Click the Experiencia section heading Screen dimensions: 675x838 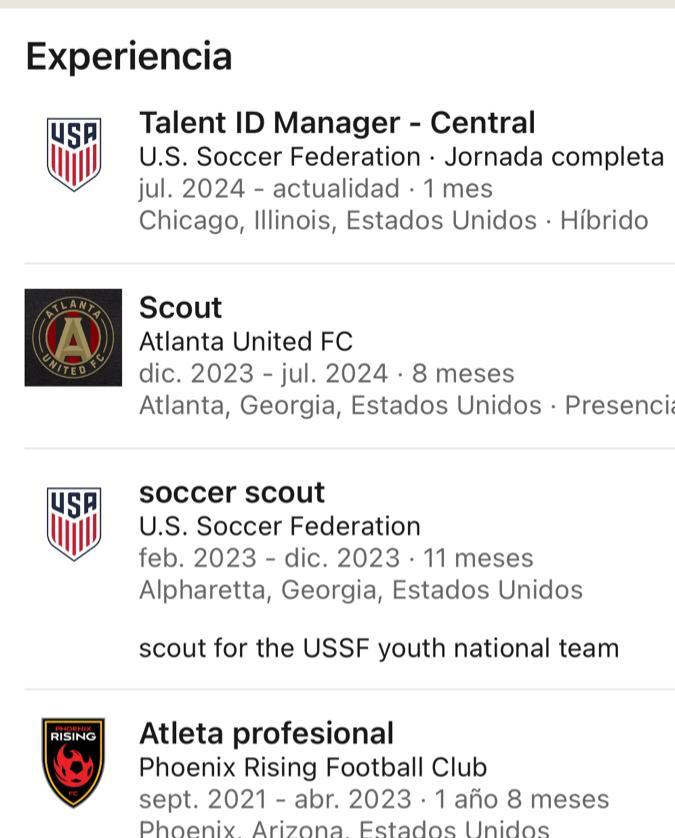[x=129, y=56]
